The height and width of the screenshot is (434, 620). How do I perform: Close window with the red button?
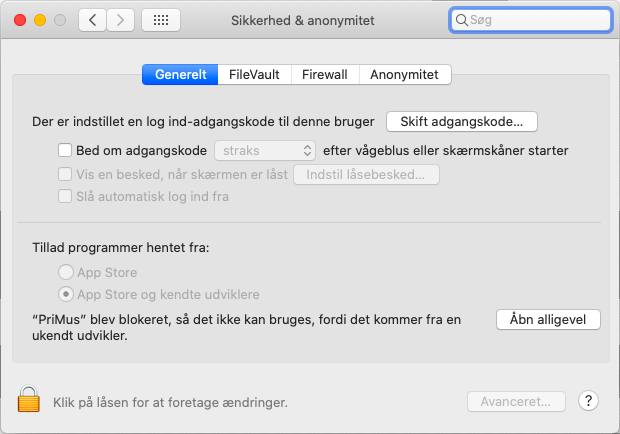(x=20, y=20)
